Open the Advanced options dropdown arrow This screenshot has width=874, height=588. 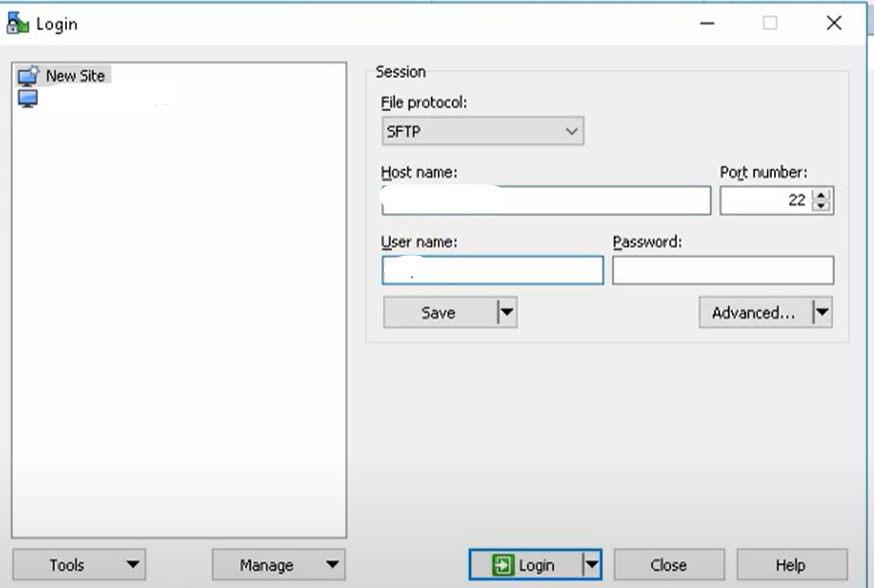tap(822, 312)
